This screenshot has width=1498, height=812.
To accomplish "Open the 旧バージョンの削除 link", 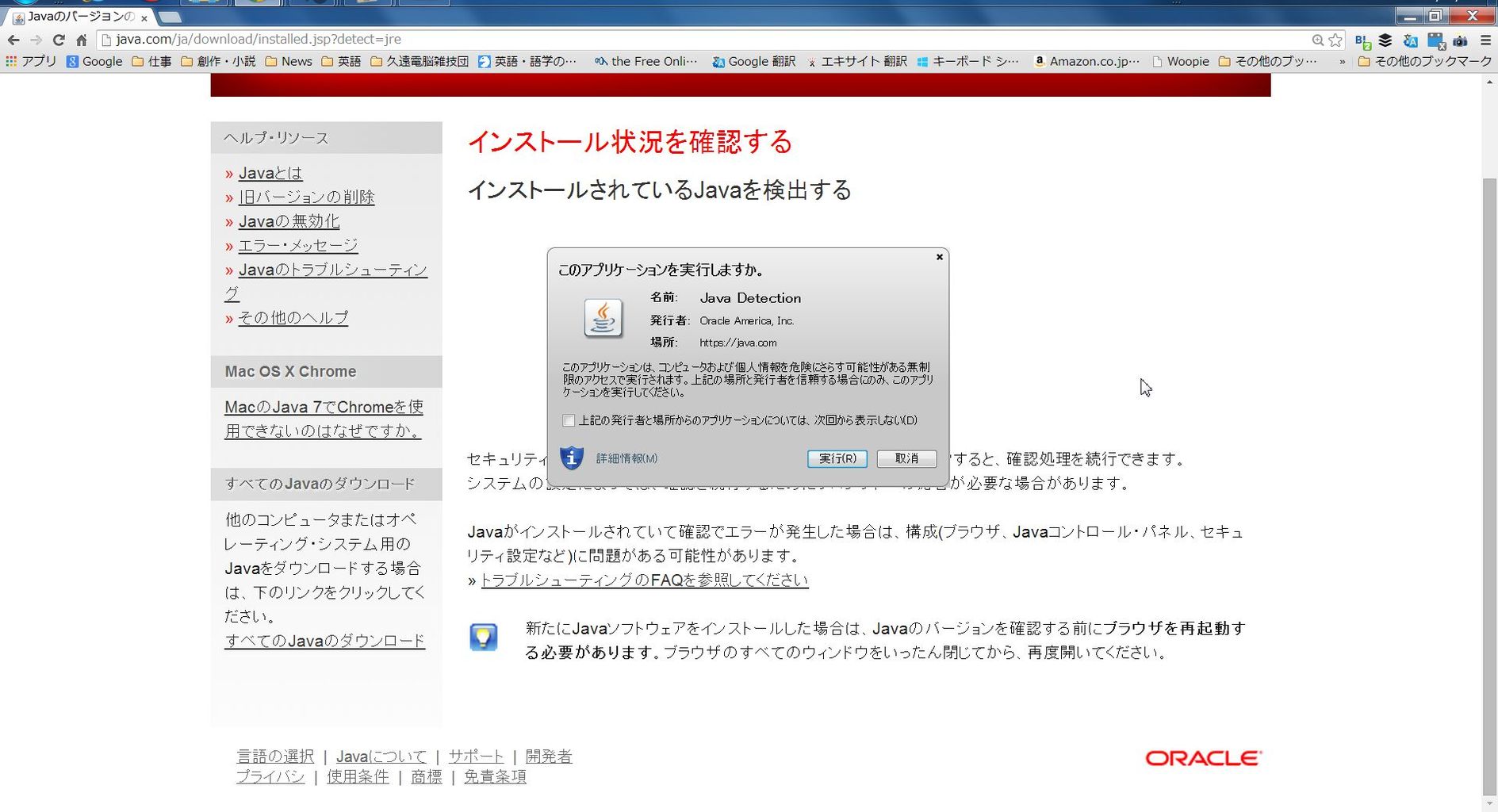I will pyautogui.click(x=307, y=197).
